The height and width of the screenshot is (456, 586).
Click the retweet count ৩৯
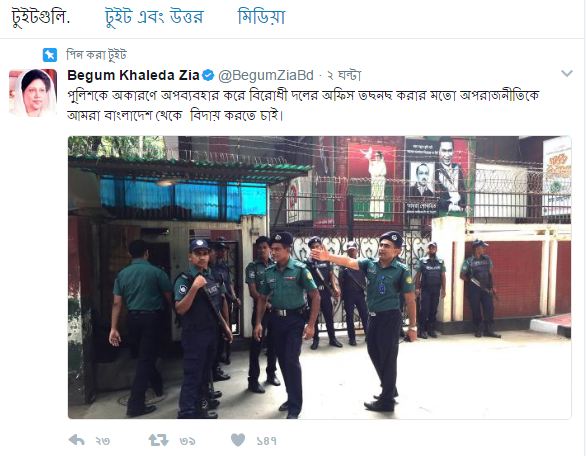click(x=187, y=441)
